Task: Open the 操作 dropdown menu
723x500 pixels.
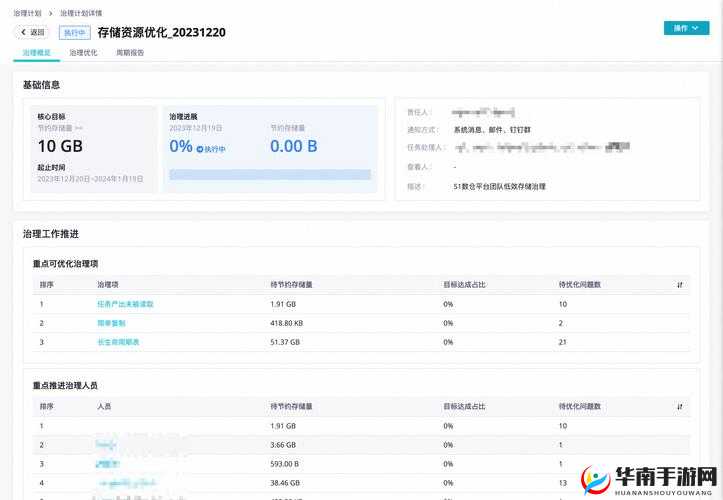Action: click(686, 28)
